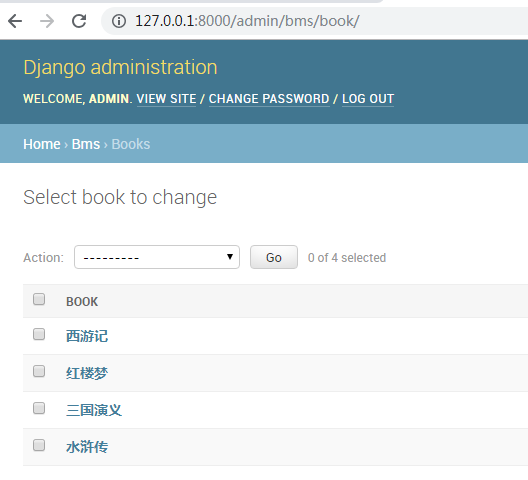This screenshot has width=528, height=480.
Task: Click the LOG OUT link
Action: click(x=368, y=99)
